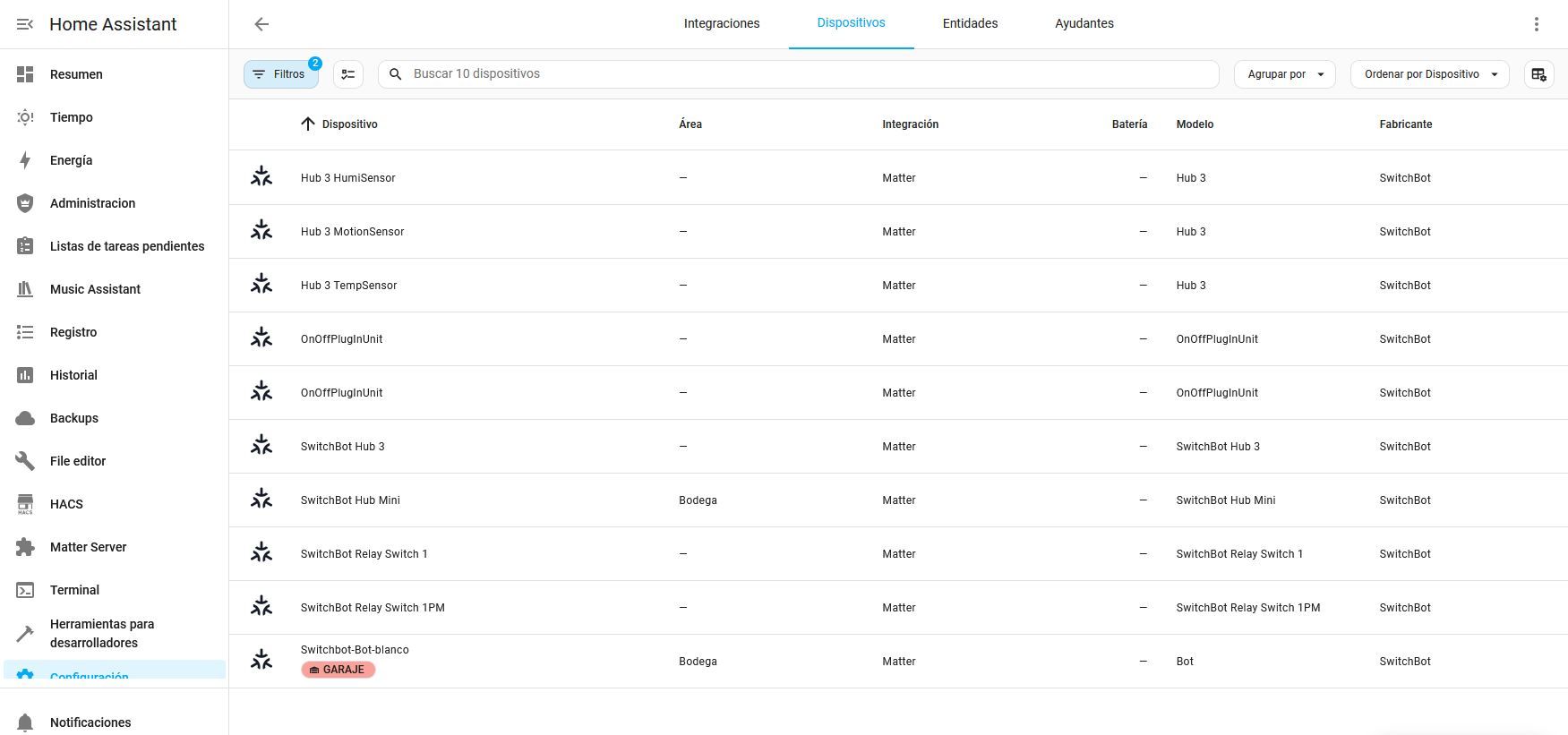Click Matter icon of Switchbot-Bot-blanco row
Image resolution: width=1568 pixels, height=735 pixels.
coord(261,660)
